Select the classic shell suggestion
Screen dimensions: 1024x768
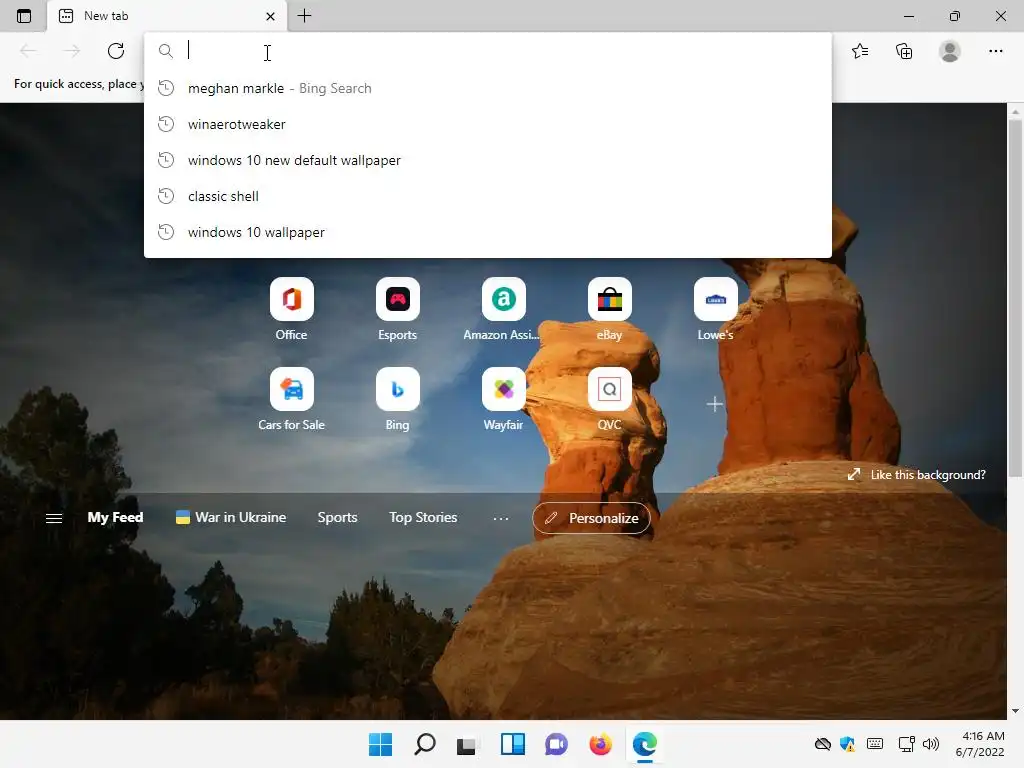pyautogui.click(x=488, y=196)
